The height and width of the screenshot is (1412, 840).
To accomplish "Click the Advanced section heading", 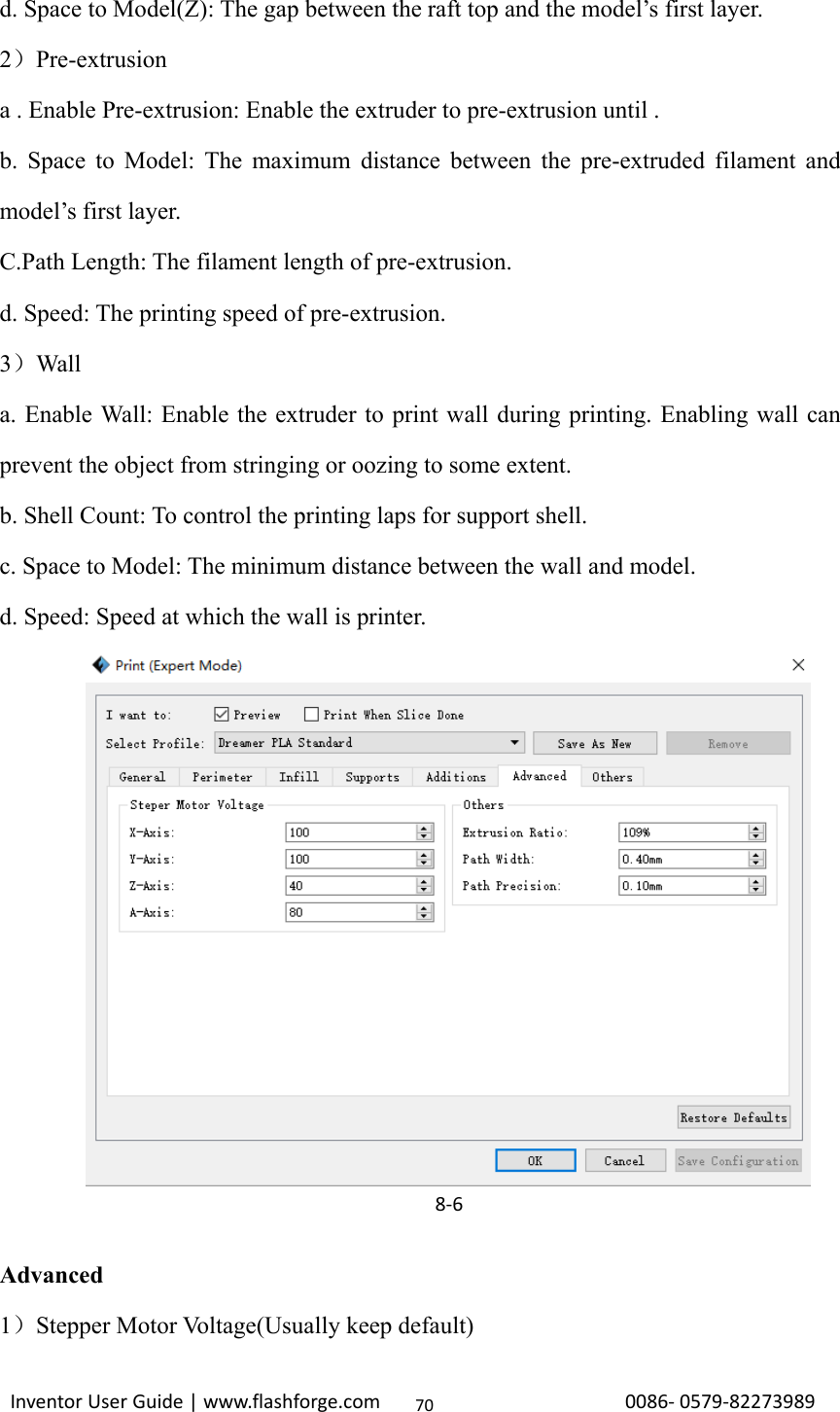I will 52,1275.
